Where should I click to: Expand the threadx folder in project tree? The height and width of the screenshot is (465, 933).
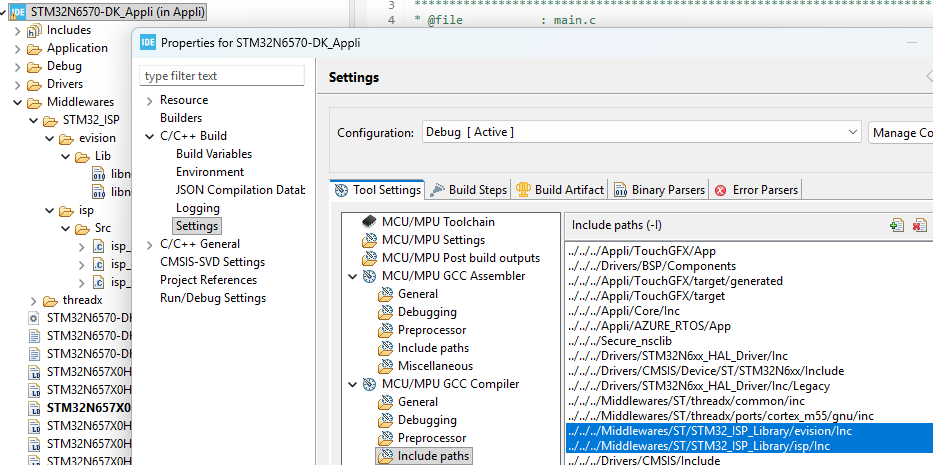click(x=33, y=301)
